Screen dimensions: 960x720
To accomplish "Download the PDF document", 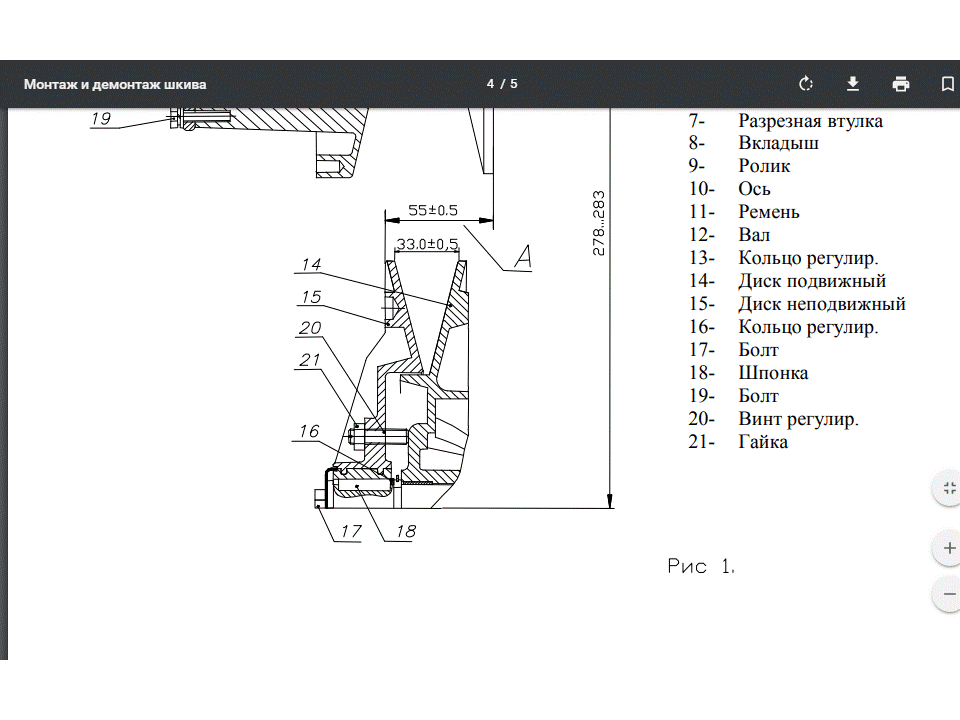I will click(x=853, y=84).
